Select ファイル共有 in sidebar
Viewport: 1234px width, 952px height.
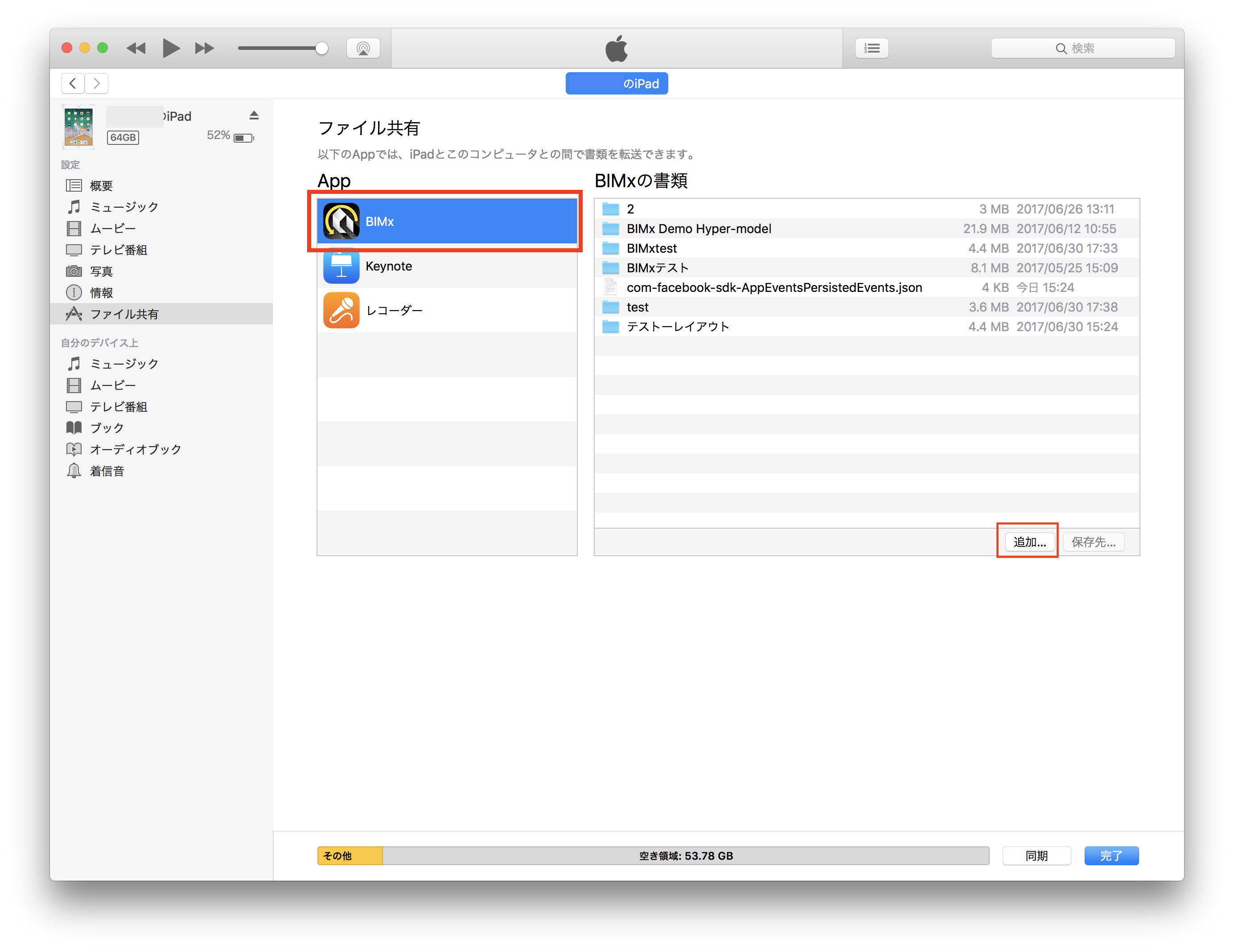point(161,314)
